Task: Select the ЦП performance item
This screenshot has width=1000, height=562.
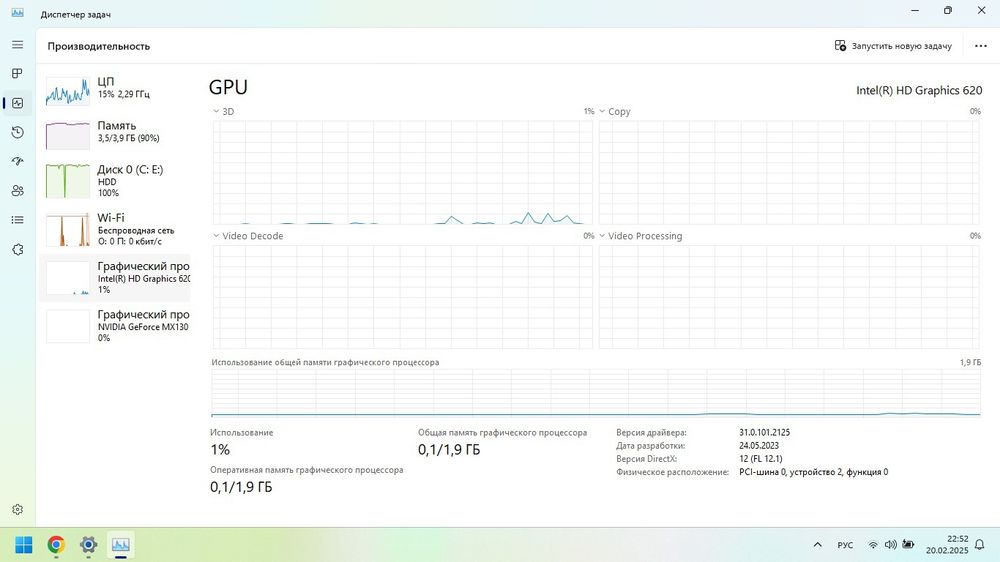Action: 115,90
